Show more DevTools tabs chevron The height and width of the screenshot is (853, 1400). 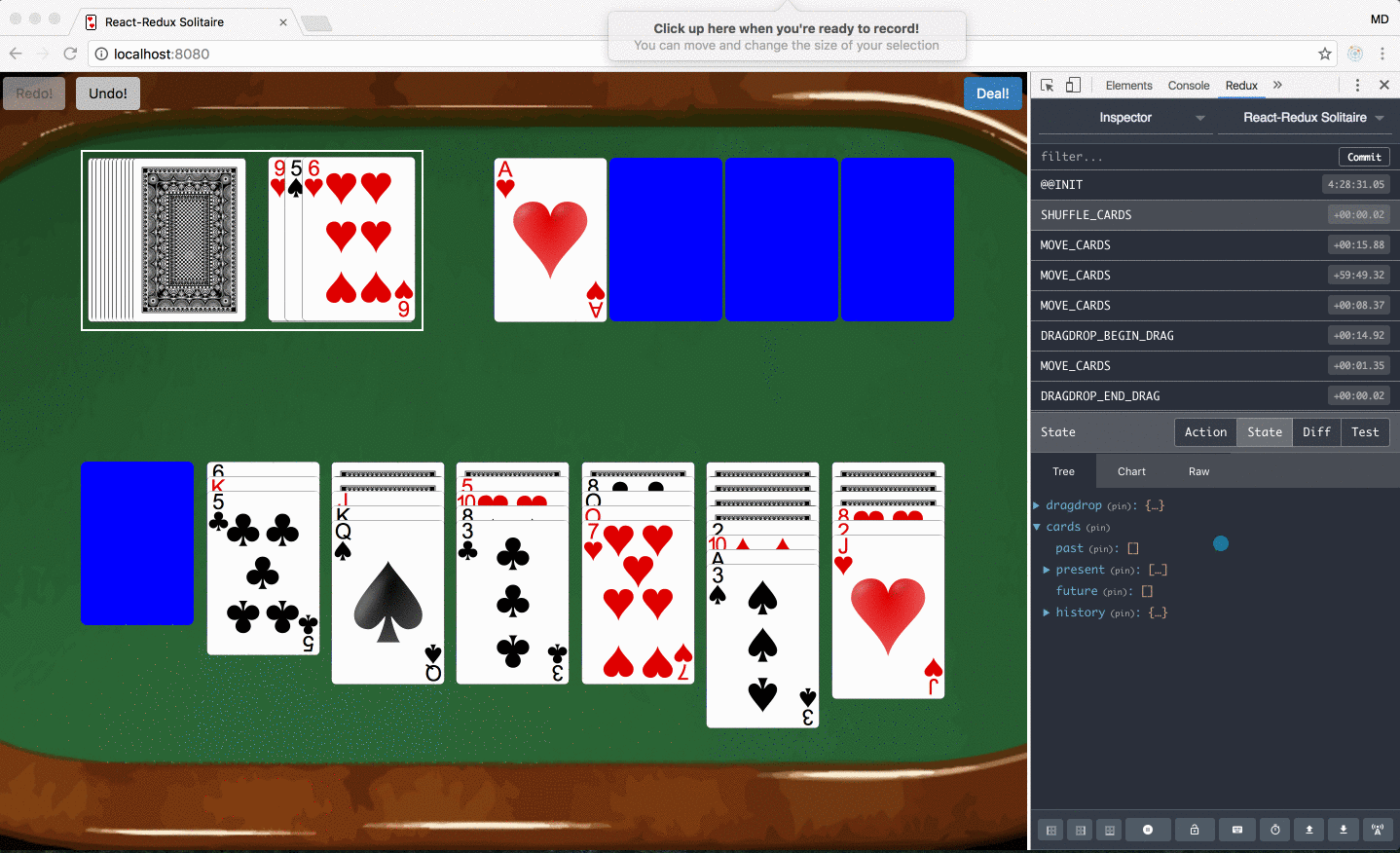(x=1277, y=85)
